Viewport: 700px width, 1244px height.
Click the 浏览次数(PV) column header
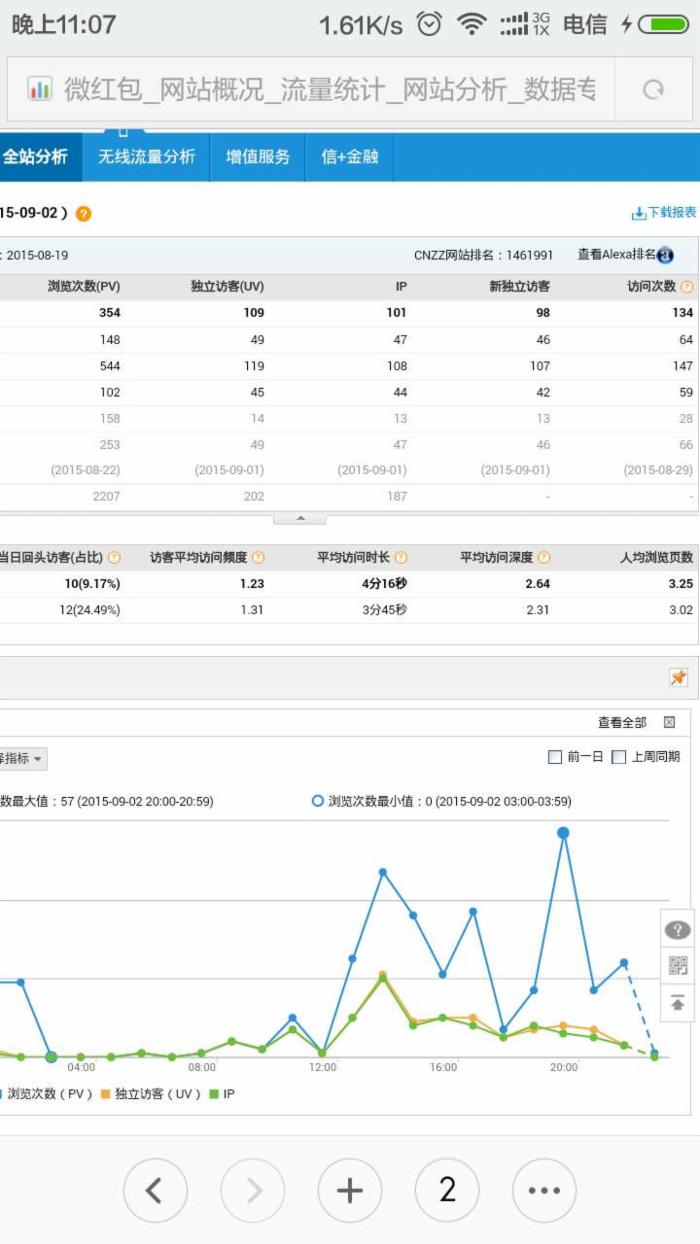click(84, 287)
